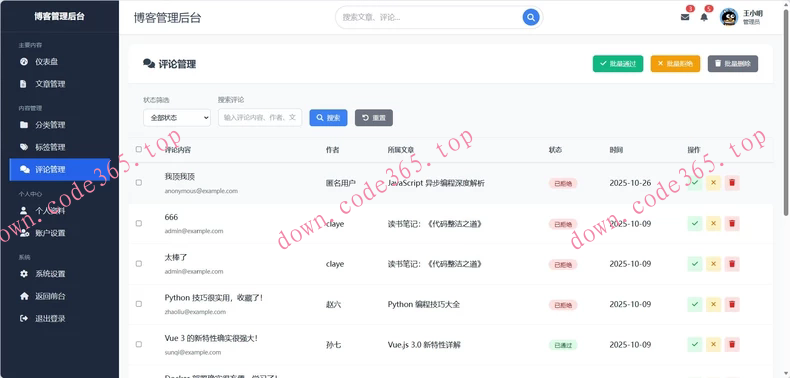
Task: Click the 王小明 username text
Action: 753,14
